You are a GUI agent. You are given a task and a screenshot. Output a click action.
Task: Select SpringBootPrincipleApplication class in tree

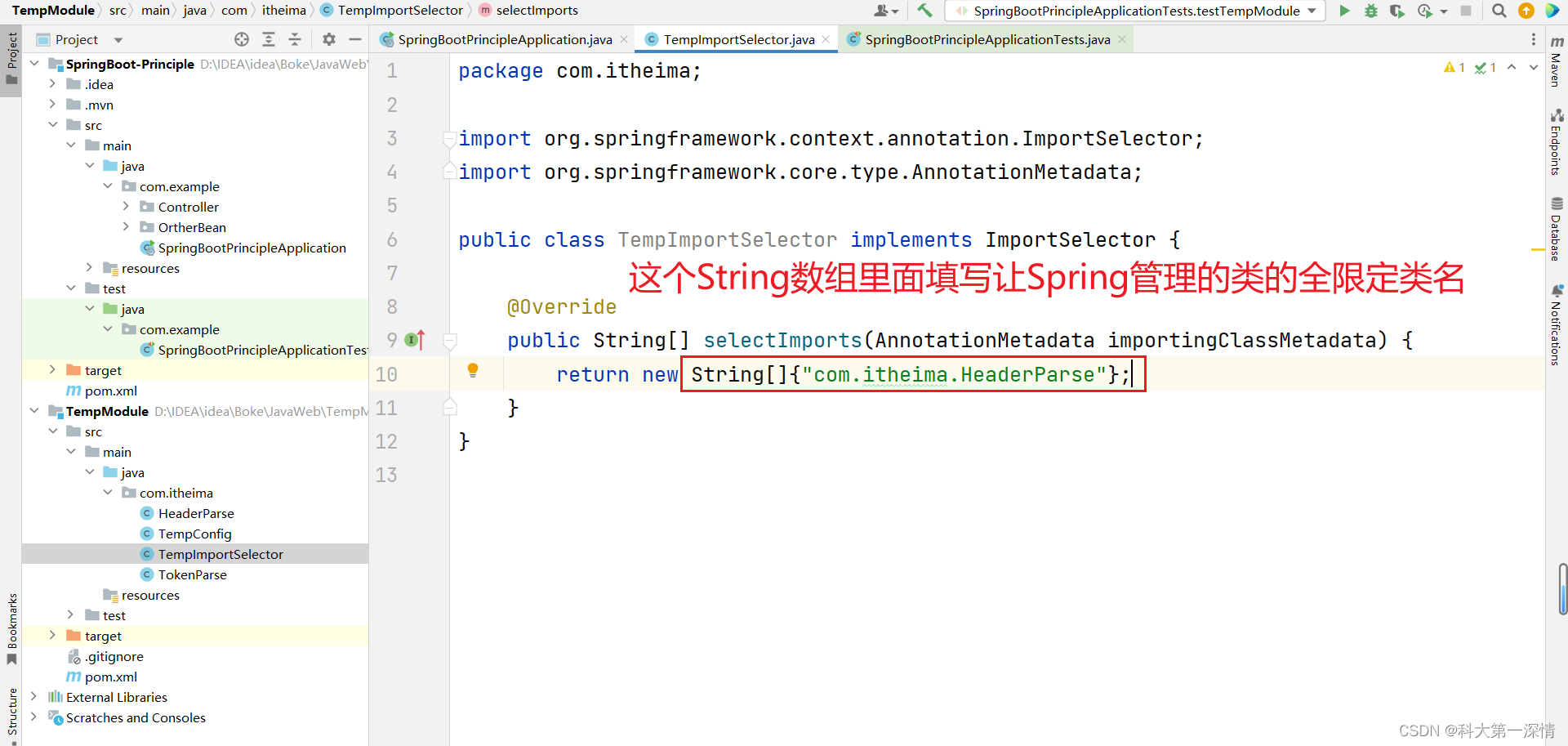tap(252, 248)
